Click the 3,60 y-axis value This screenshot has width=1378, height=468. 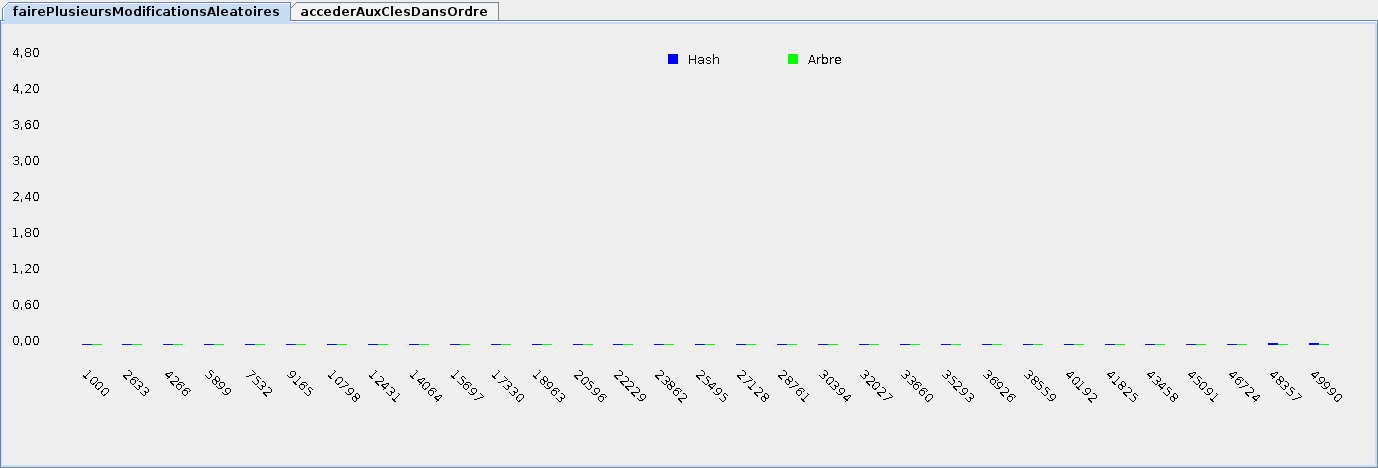(x=25, y=125)
